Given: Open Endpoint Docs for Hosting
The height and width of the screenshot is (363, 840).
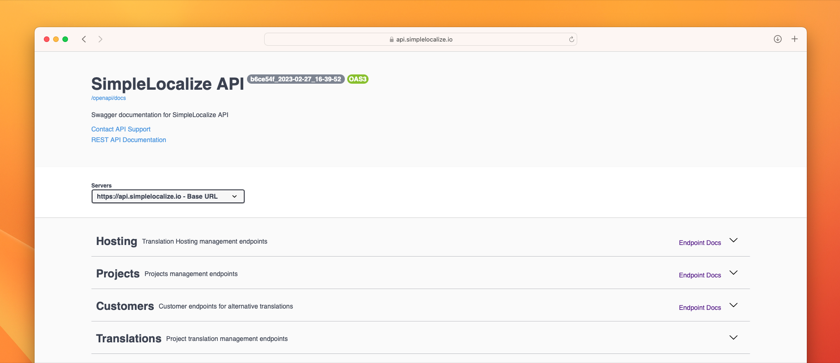Looking at the screenshot, I should point(700,243).
